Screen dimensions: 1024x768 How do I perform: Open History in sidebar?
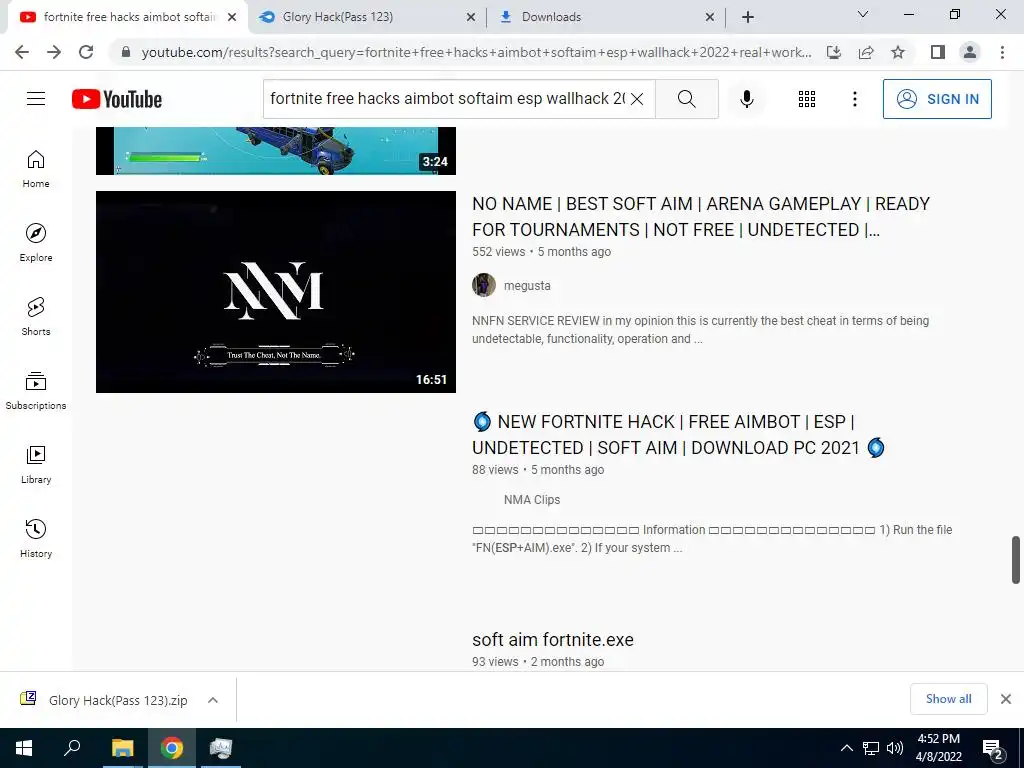click(x=36, y=539)
